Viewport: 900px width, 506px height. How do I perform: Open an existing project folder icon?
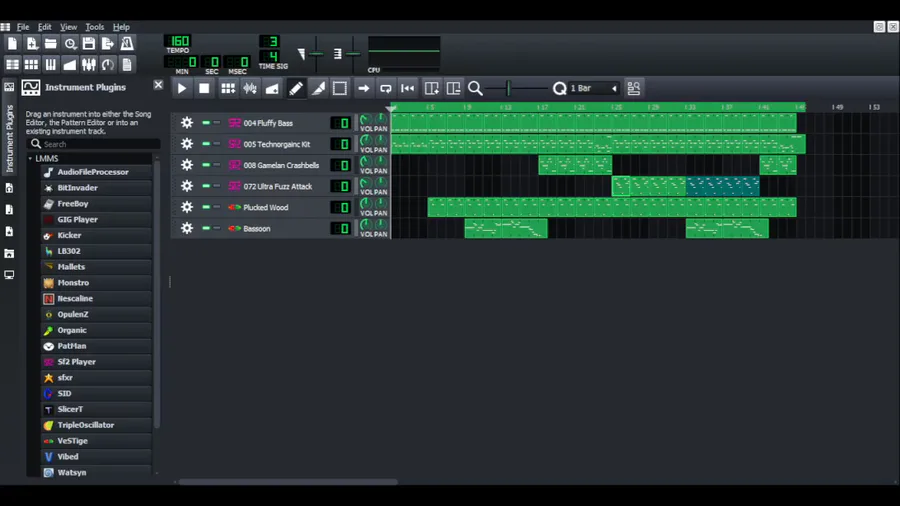(x=51, y=44)
